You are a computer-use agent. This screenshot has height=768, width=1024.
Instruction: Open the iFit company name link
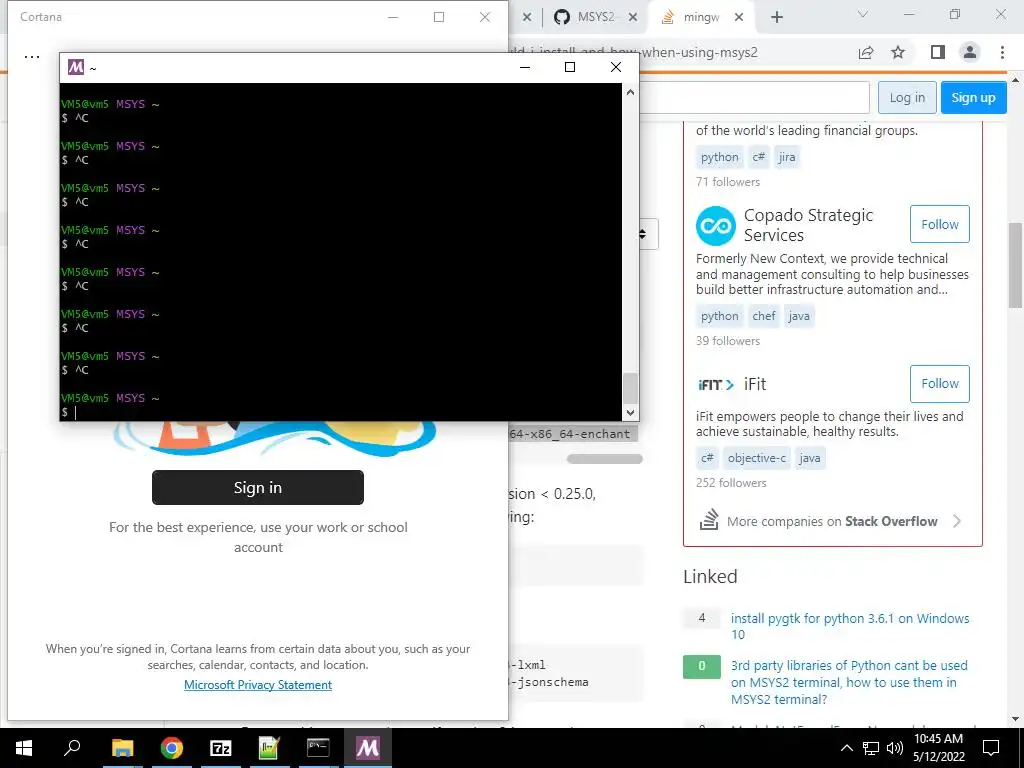click(x=755, y=384)
